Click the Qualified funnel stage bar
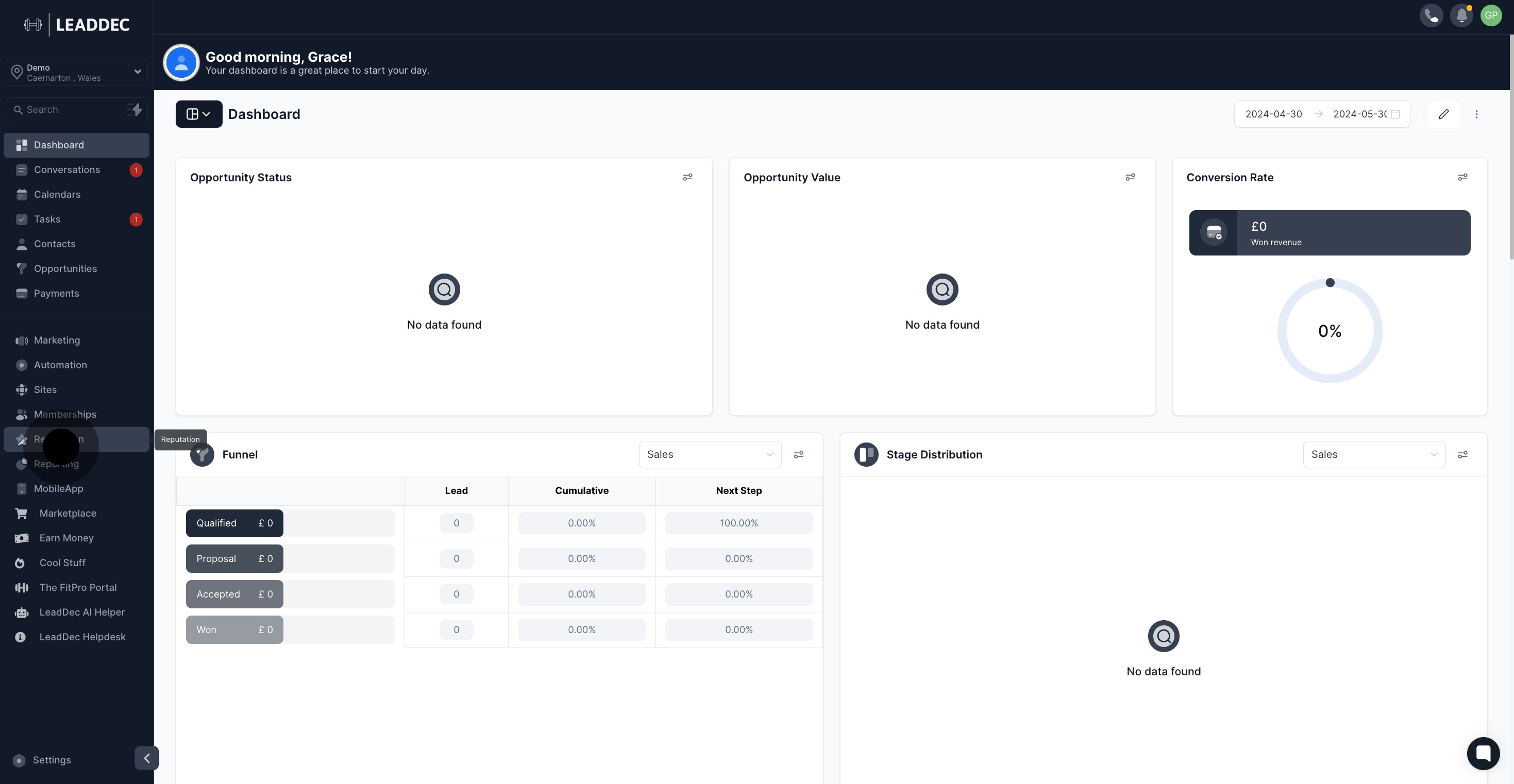 click(x=234, y=523)
